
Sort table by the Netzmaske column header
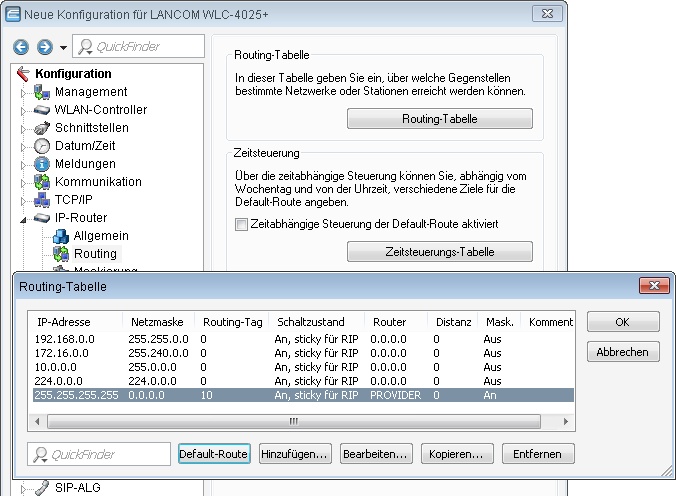click(155, 322)
